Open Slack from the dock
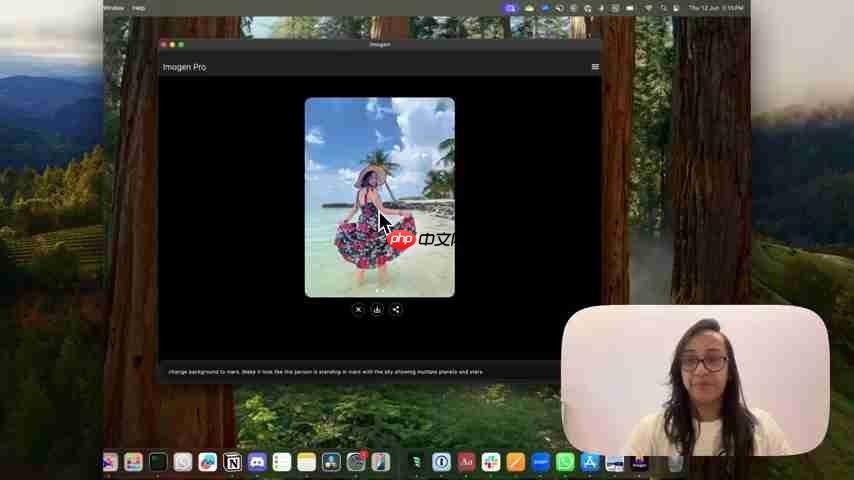Screen dimensions: 854x480 pyautogui.click(x=491, y=463)
